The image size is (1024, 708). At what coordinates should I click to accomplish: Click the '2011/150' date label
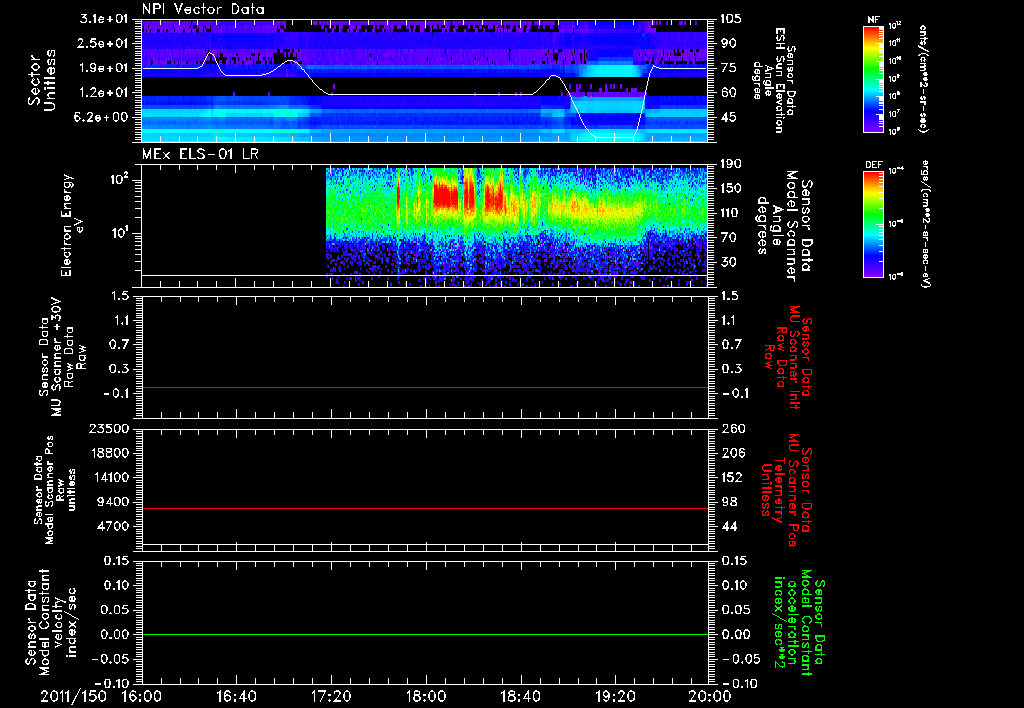(x=73, y=696)
